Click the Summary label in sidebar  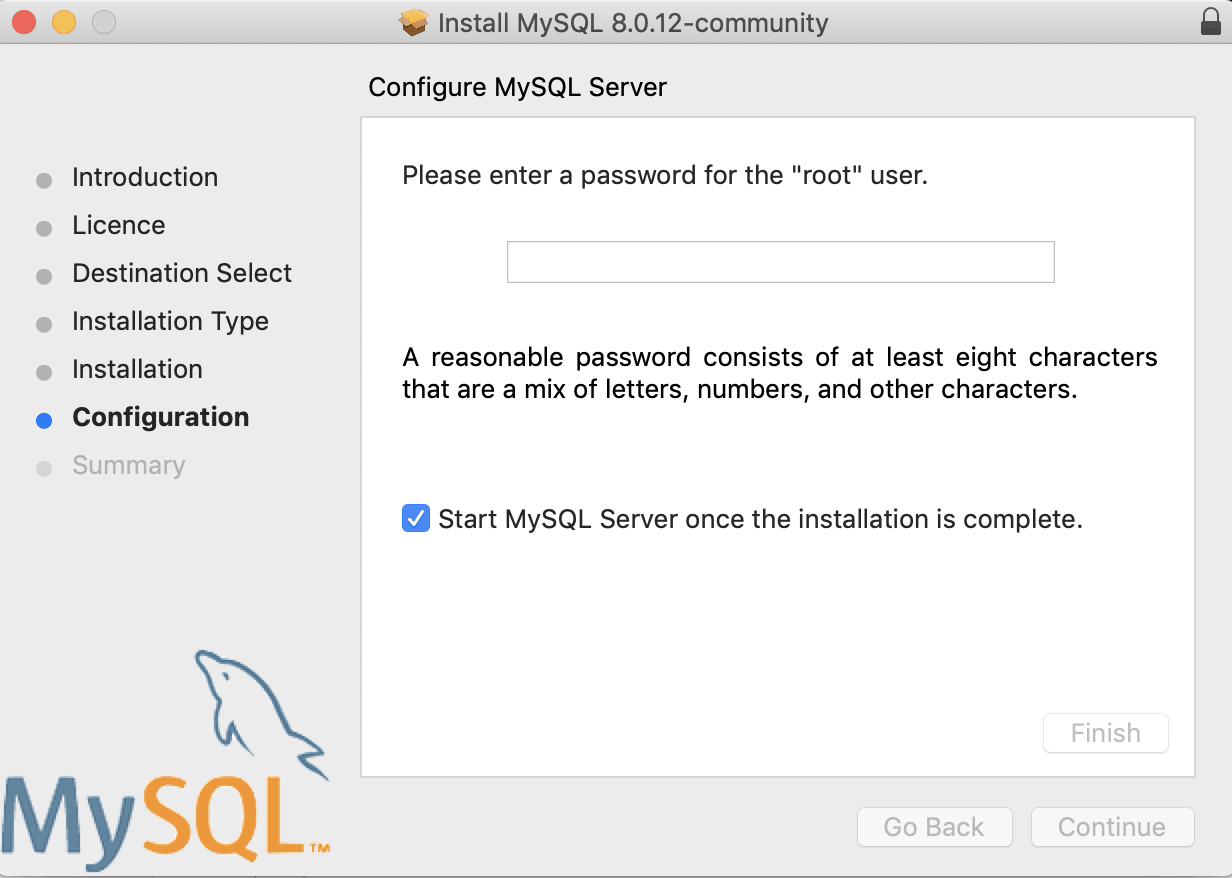pos(128,465)
